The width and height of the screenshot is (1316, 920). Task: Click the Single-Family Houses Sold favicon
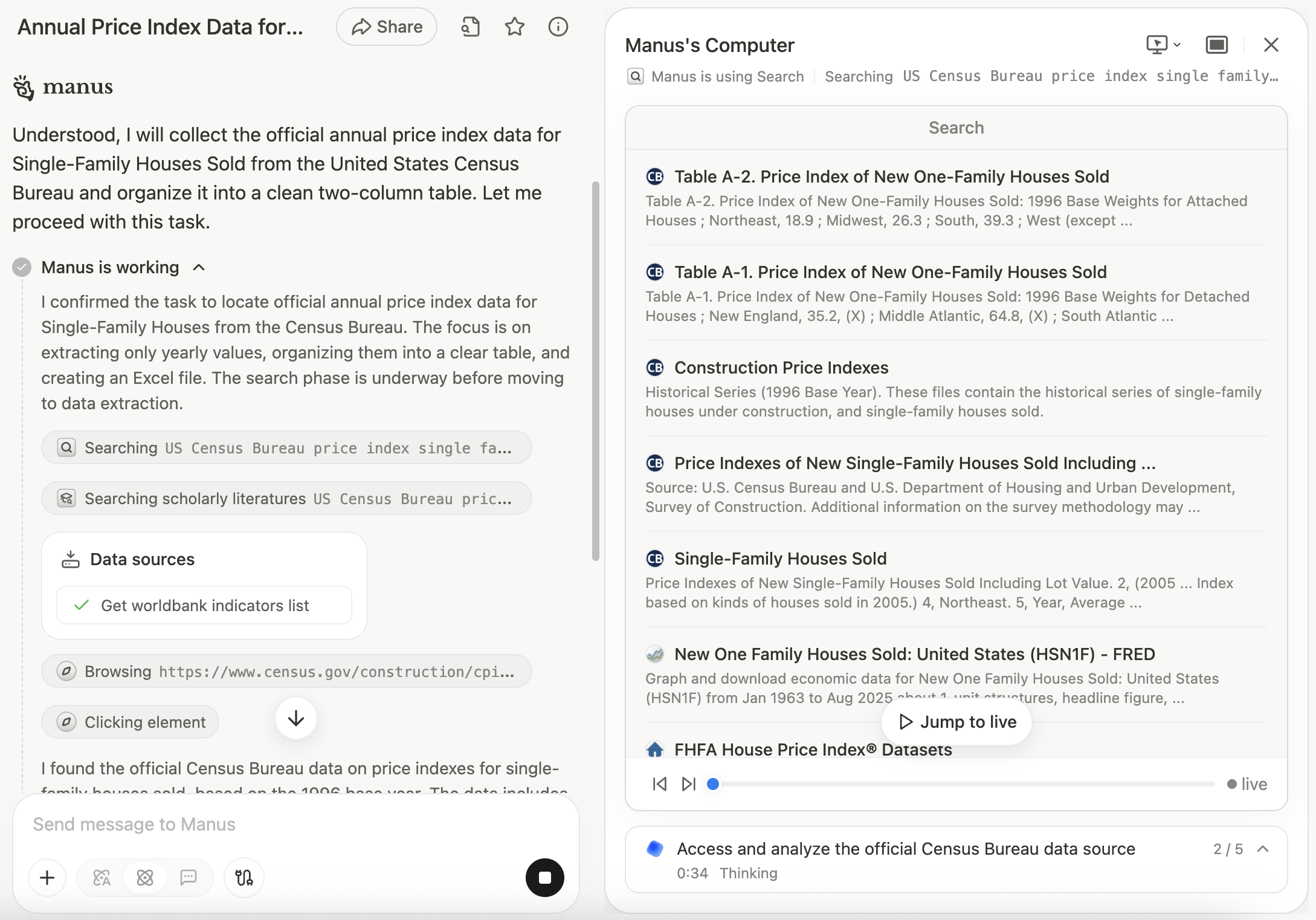[655, 559]
